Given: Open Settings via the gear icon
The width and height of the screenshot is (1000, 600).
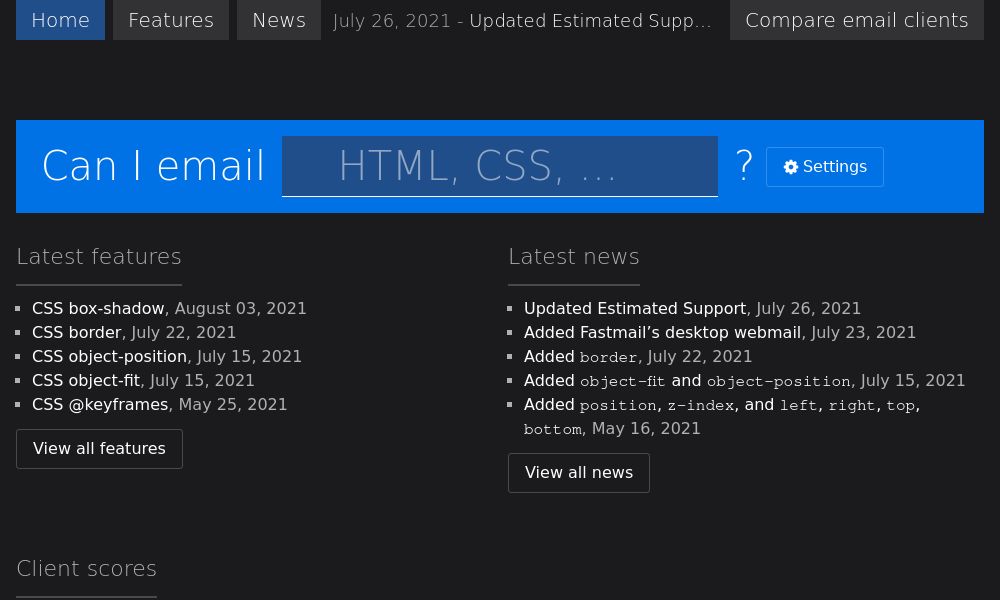Looking at the screenshot, I should tap(824, 166).
